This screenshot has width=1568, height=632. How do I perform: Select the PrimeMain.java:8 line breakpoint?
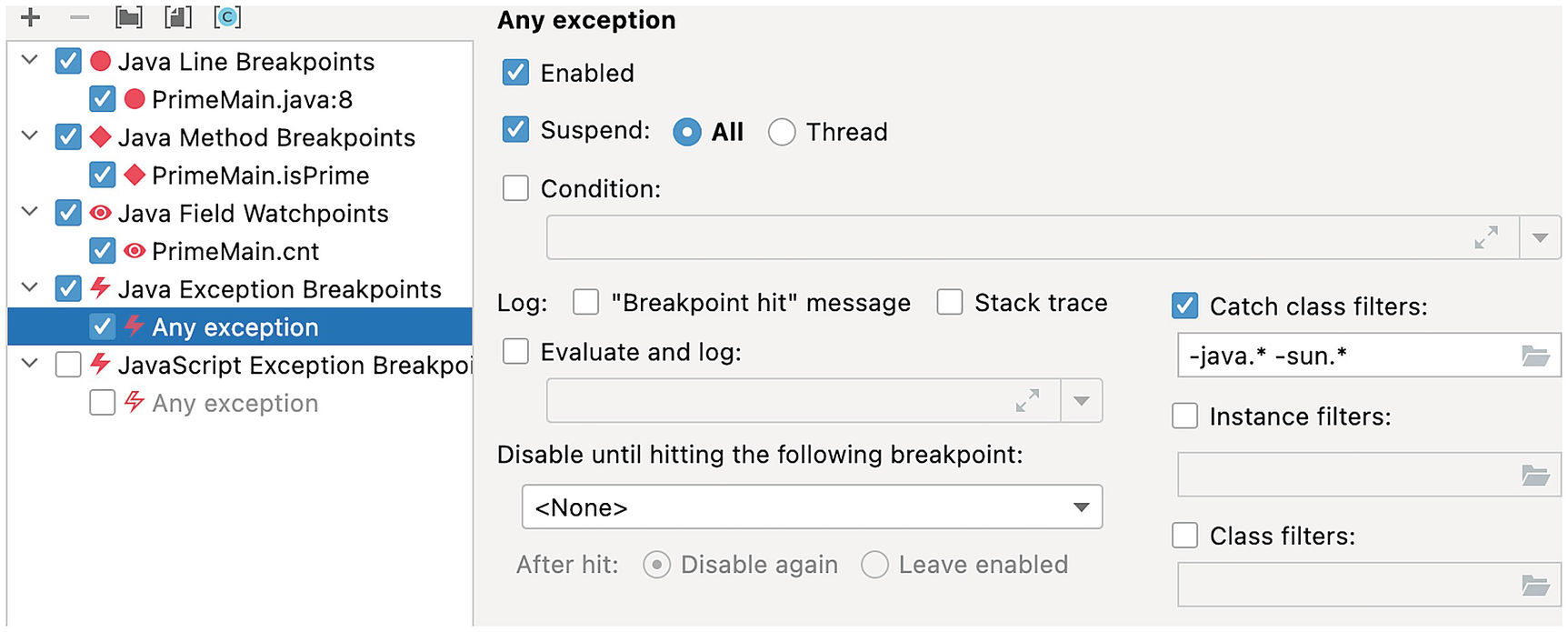[x=252, y=100]
